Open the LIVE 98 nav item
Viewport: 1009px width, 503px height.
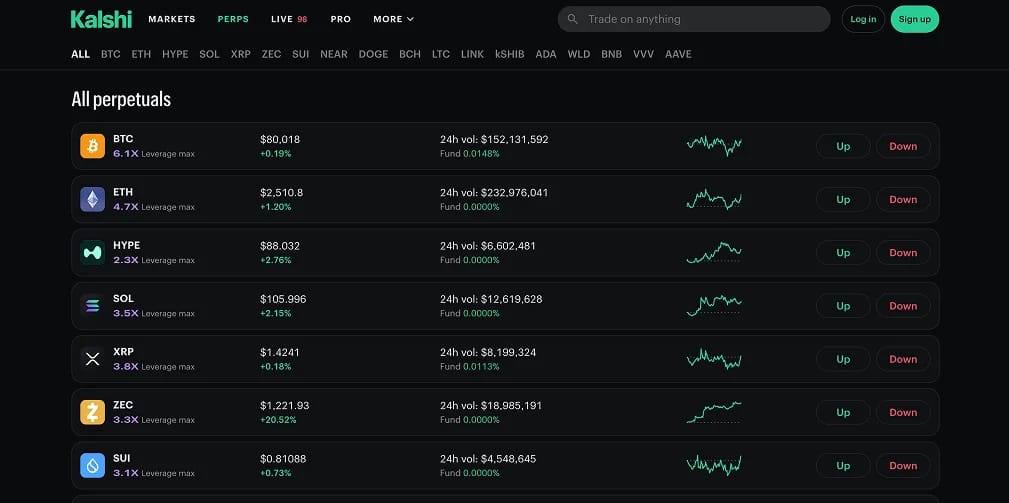[x=289, y=19]
